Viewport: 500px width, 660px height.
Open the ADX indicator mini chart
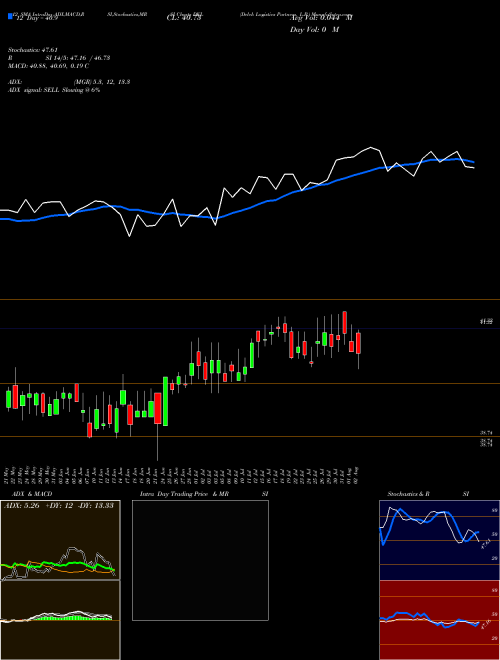60,540
